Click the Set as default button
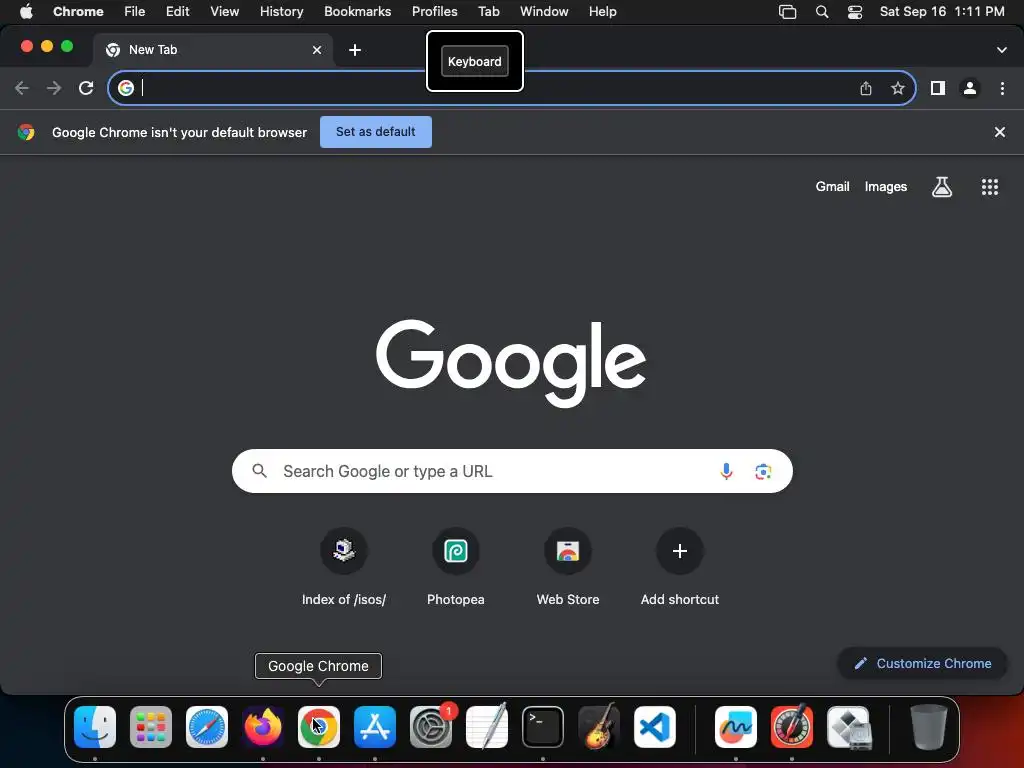The height and width of the screenshot is (768, 1024). click(376, 132)
